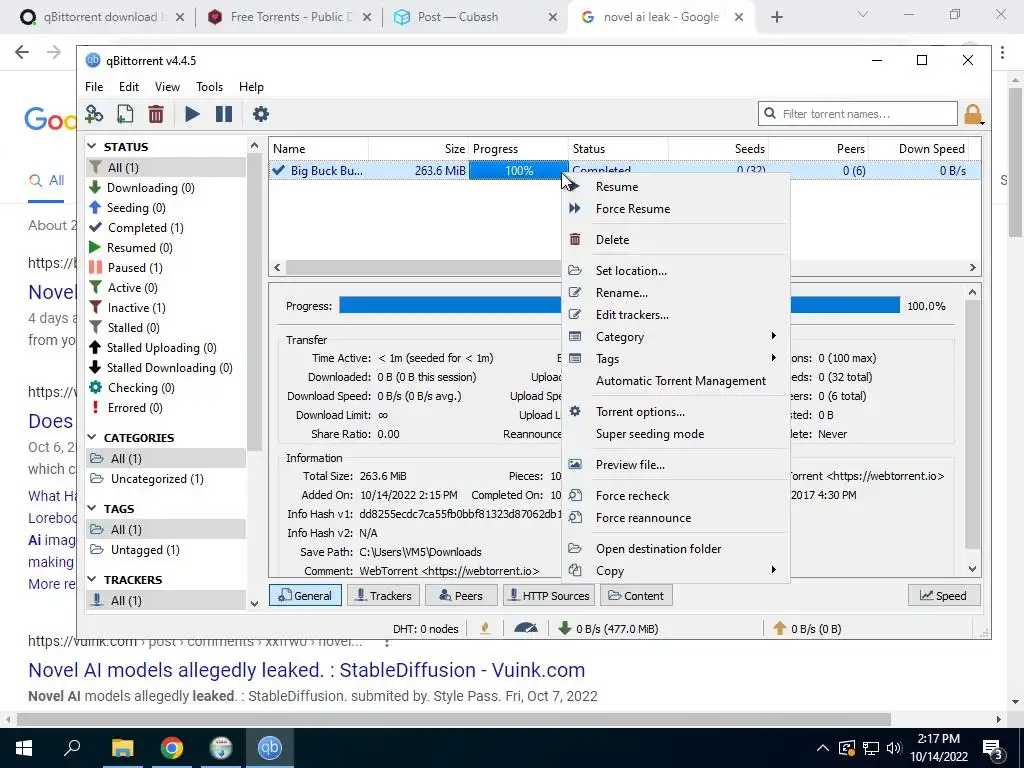This screenshot has height=768, width=1024.
Task: Choose Delete in the context menu
Action: 676,240
